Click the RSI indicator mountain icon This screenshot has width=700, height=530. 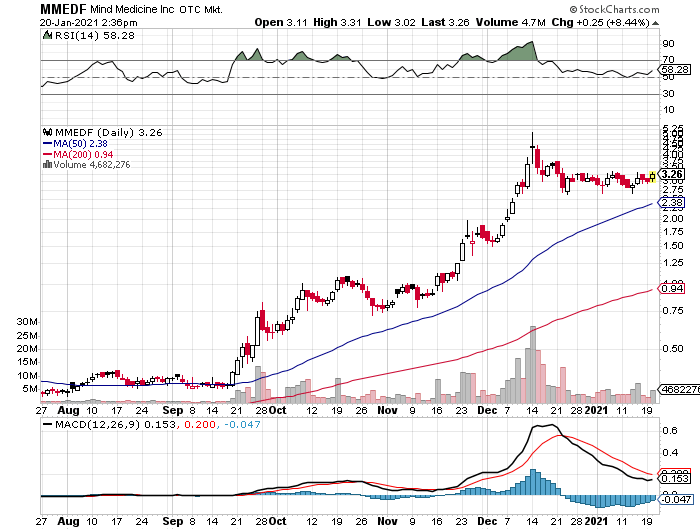click(x=47, y=35)
